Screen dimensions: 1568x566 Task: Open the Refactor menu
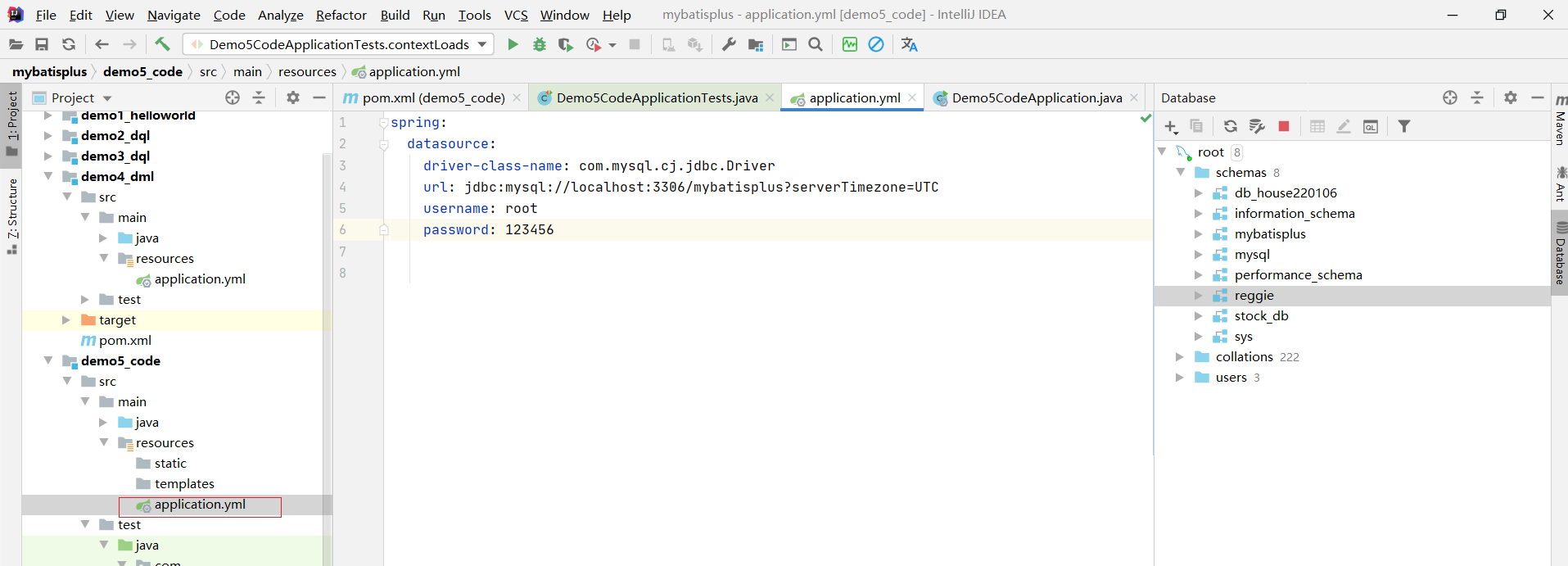coord(341,15)
